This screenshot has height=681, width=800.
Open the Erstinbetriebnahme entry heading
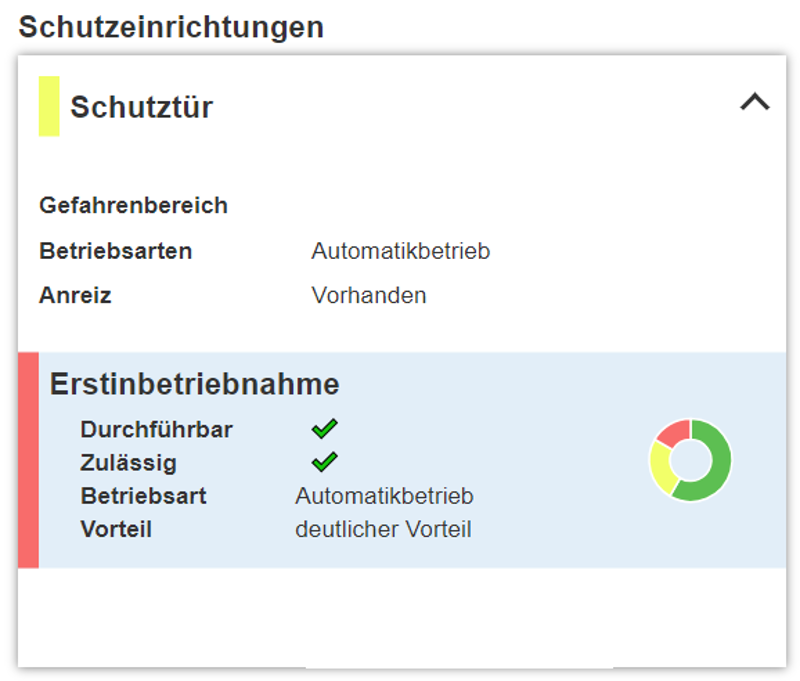pos(194,384)
